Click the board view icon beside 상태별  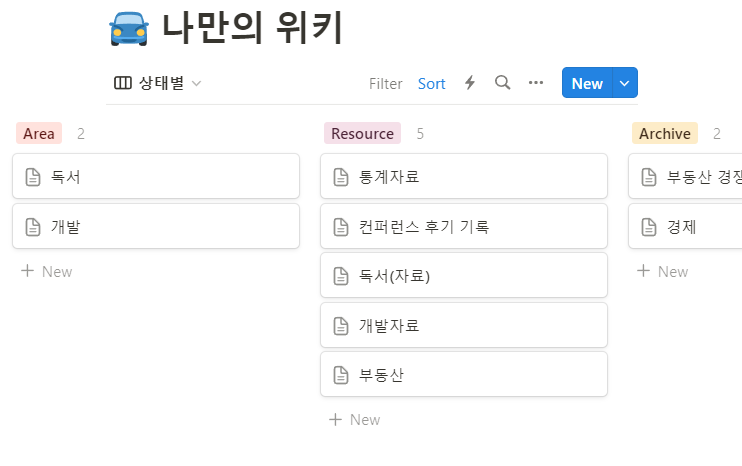pos(123,83)
